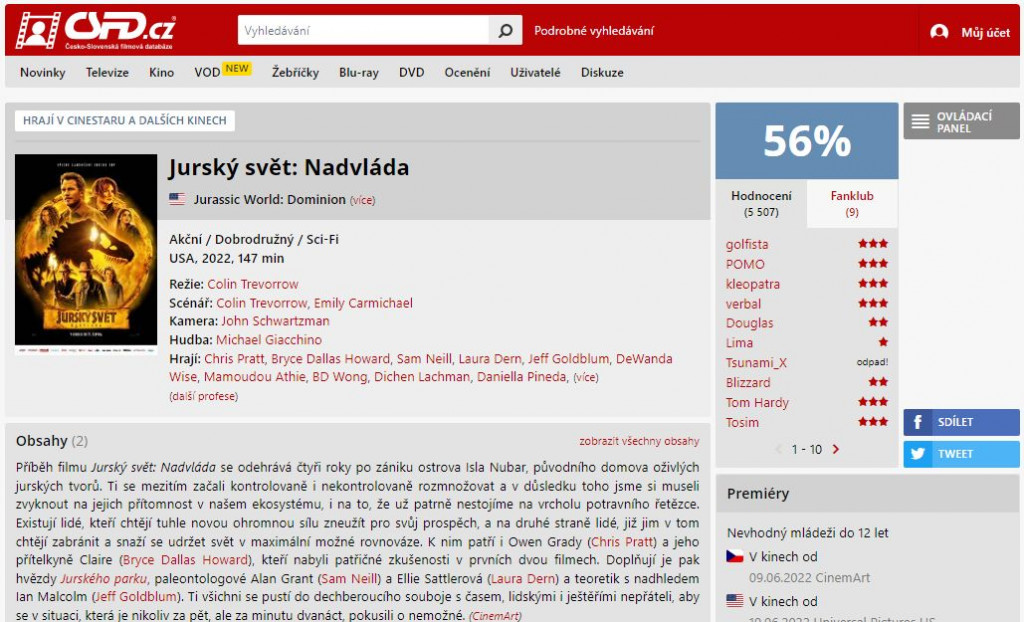The image size is (1024, 622).
Task: Open user Tsunami_X profile
Action: (x=756, y=363)
